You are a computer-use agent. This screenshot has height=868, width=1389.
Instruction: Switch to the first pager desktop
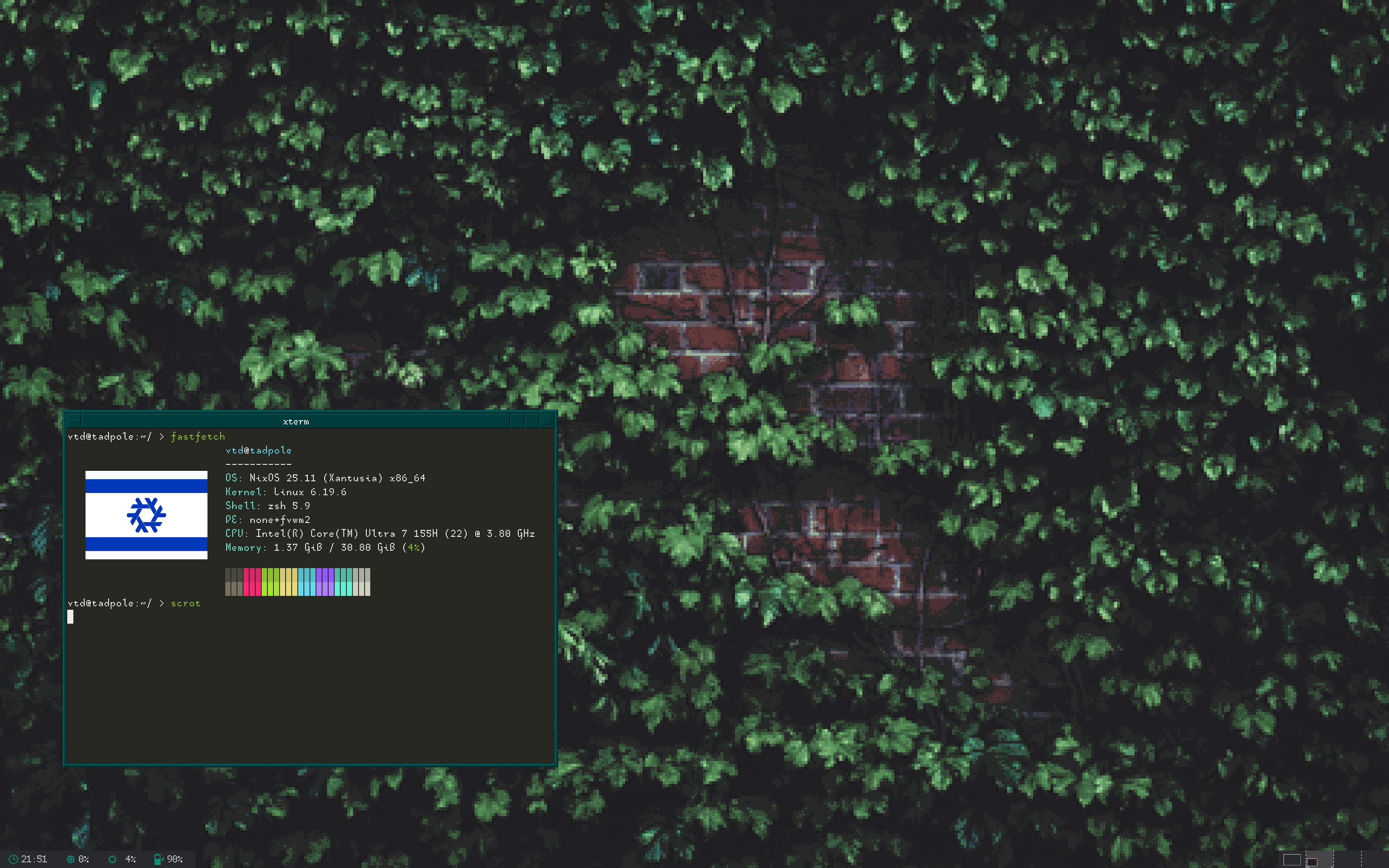(1292, 859)
